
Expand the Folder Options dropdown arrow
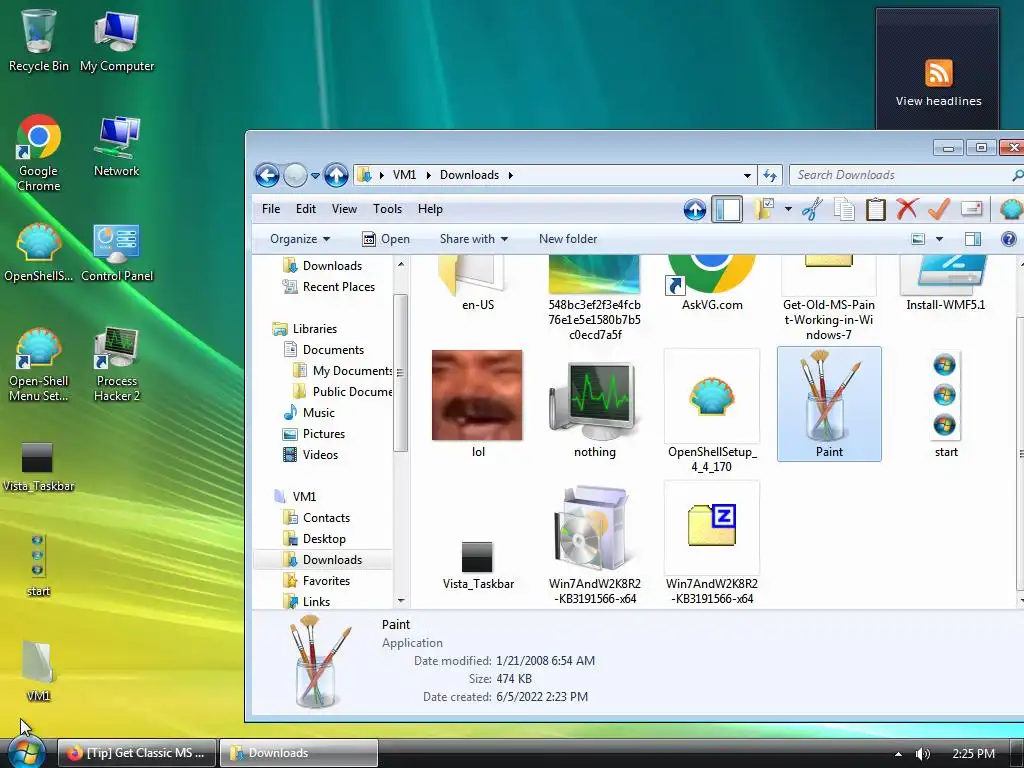click(788, 210)
